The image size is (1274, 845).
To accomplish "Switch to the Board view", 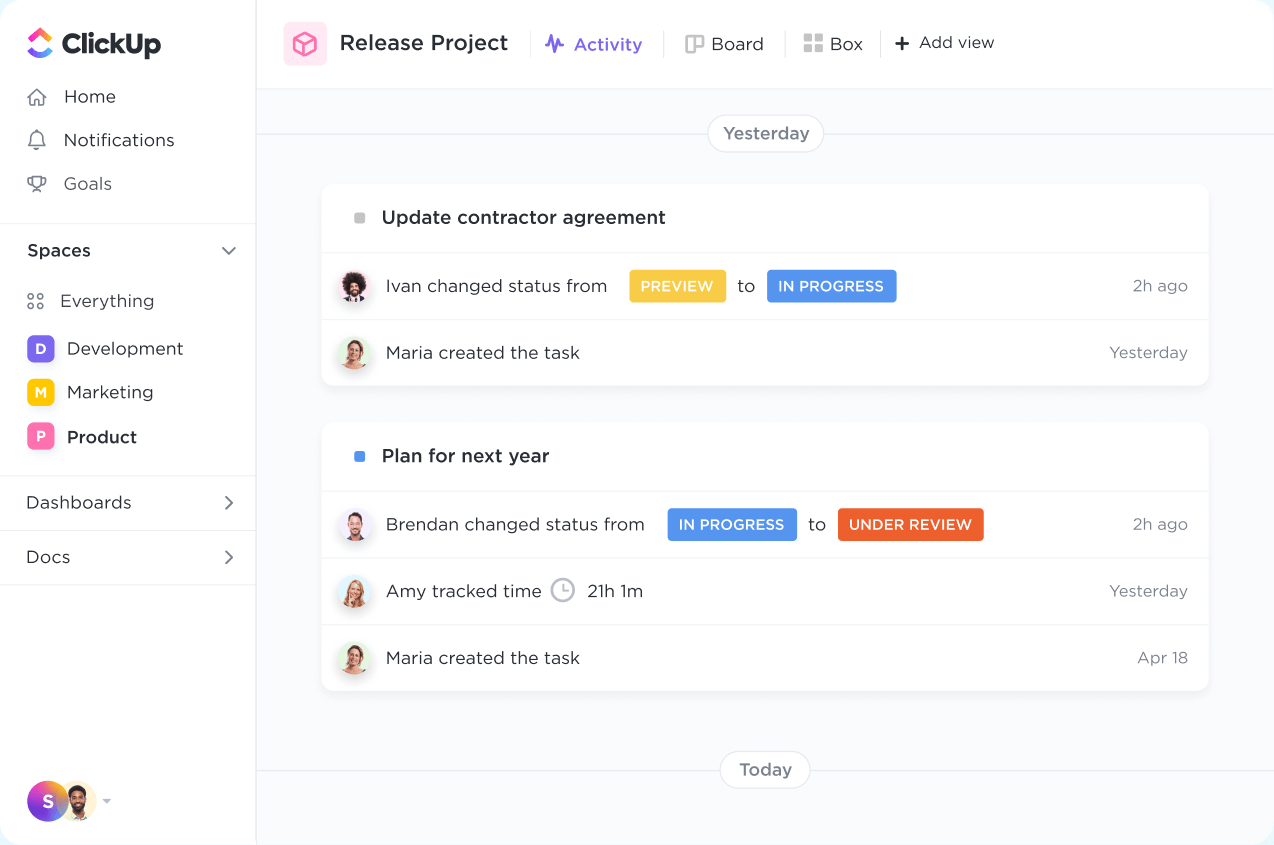I will 724,43.
